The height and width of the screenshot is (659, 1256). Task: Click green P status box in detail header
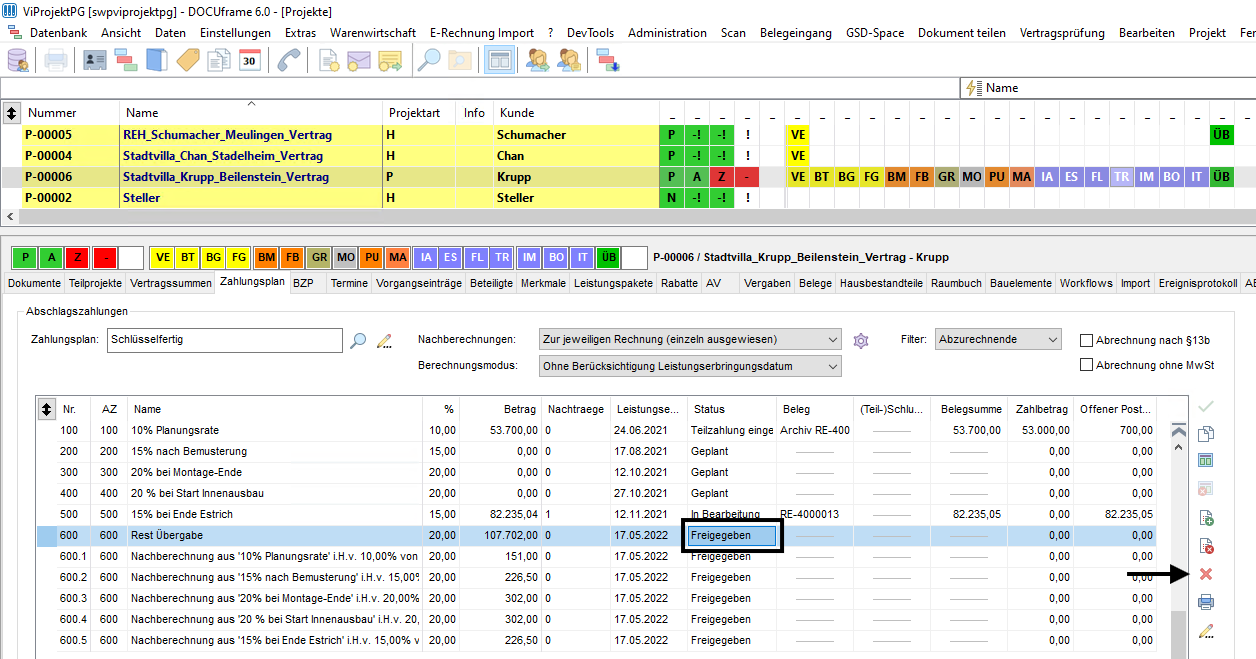[25, 257]
